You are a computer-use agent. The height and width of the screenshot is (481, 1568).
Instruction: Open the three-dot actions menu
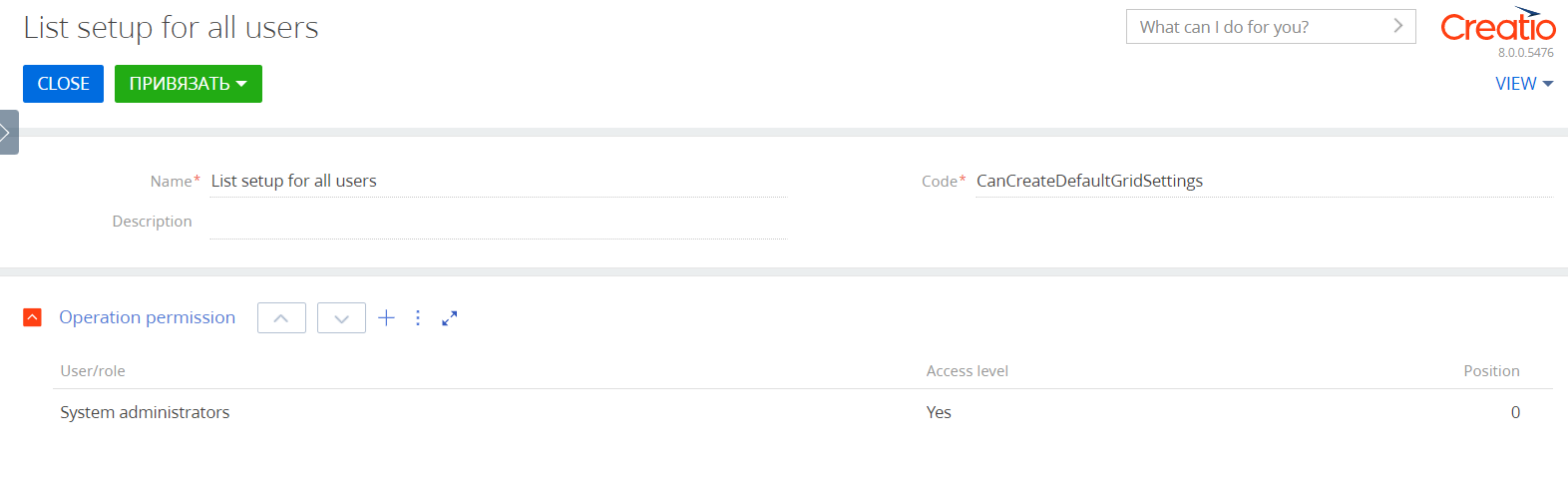pyautogui.click(x=418, y=317)
